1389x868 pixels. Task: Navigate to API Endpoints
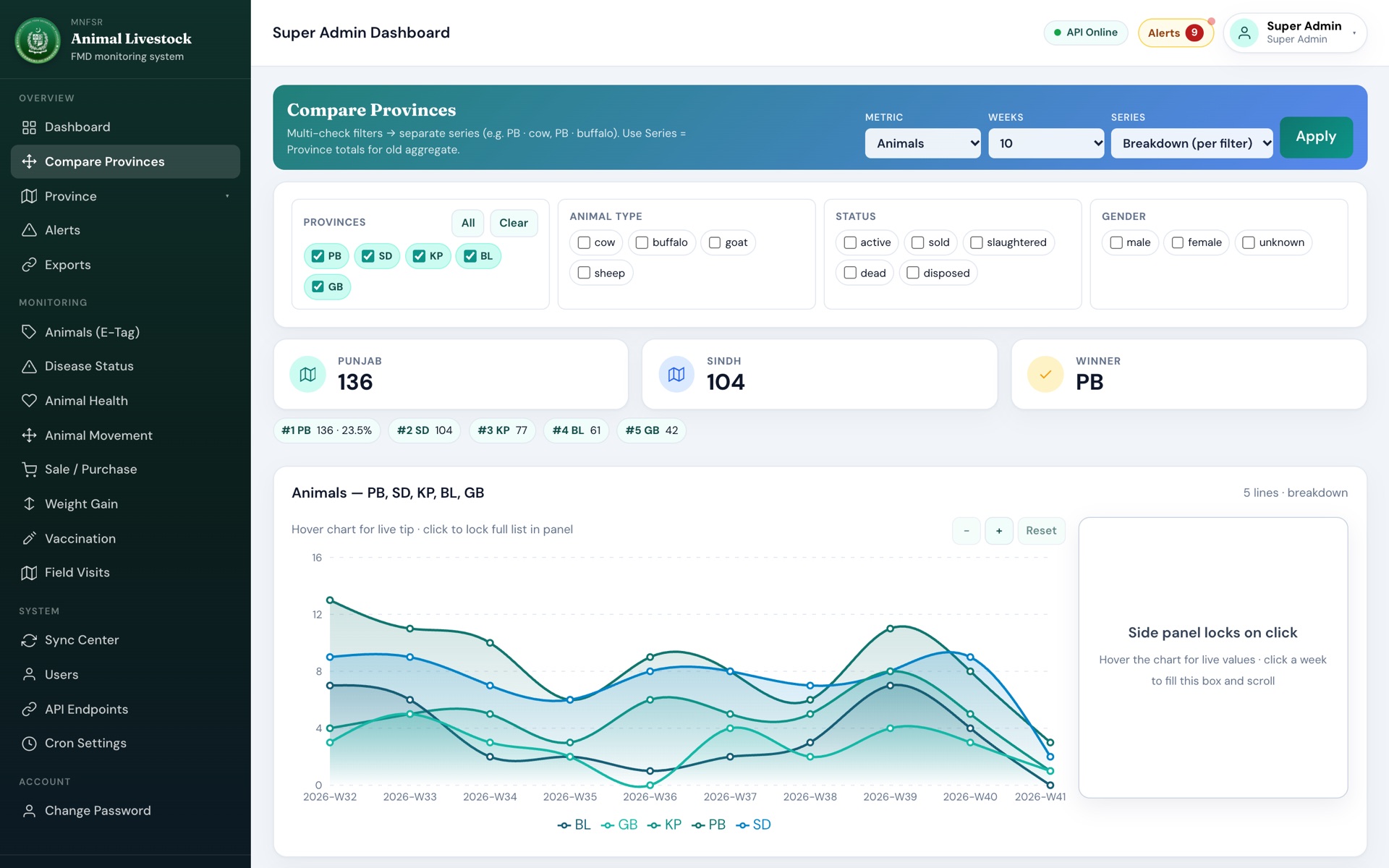pos(125,709)
